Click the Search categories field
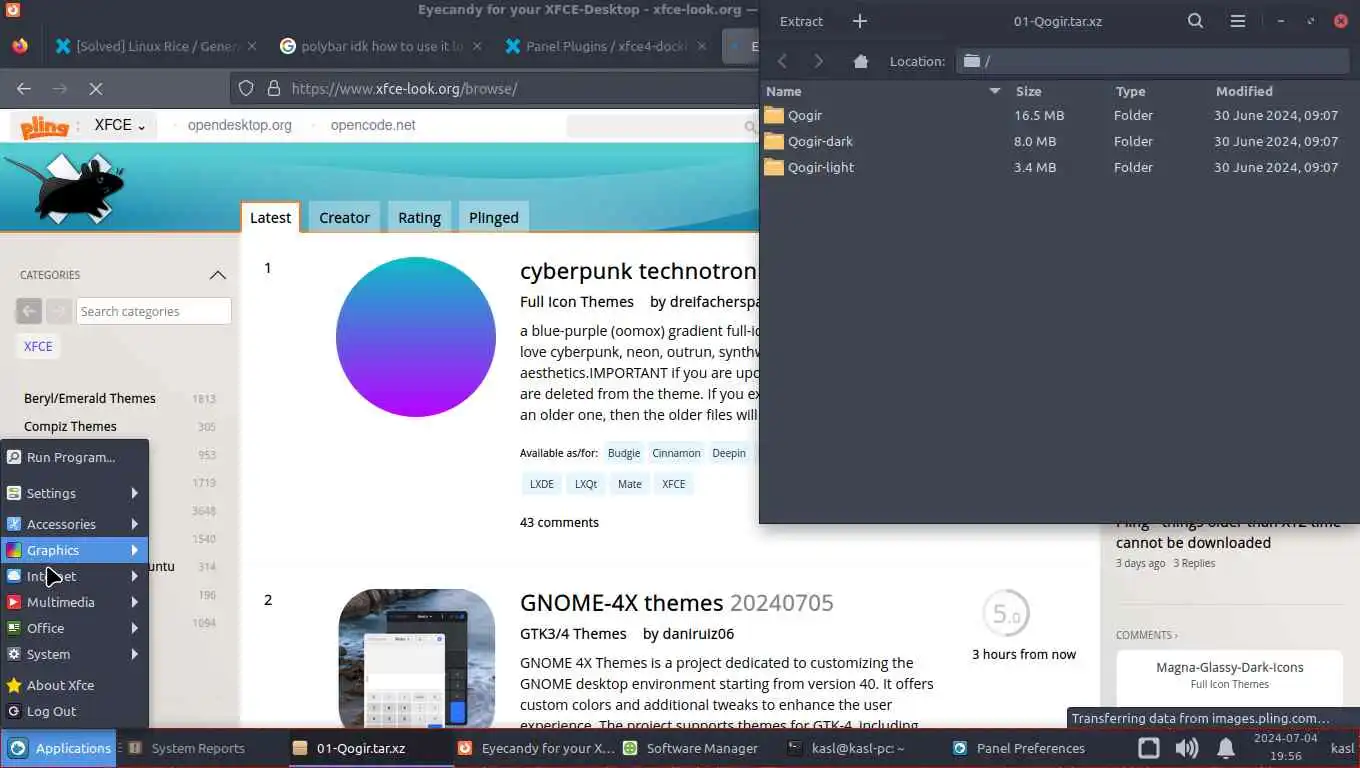This screenshot has width=1360, height=768. coord(154,311)
